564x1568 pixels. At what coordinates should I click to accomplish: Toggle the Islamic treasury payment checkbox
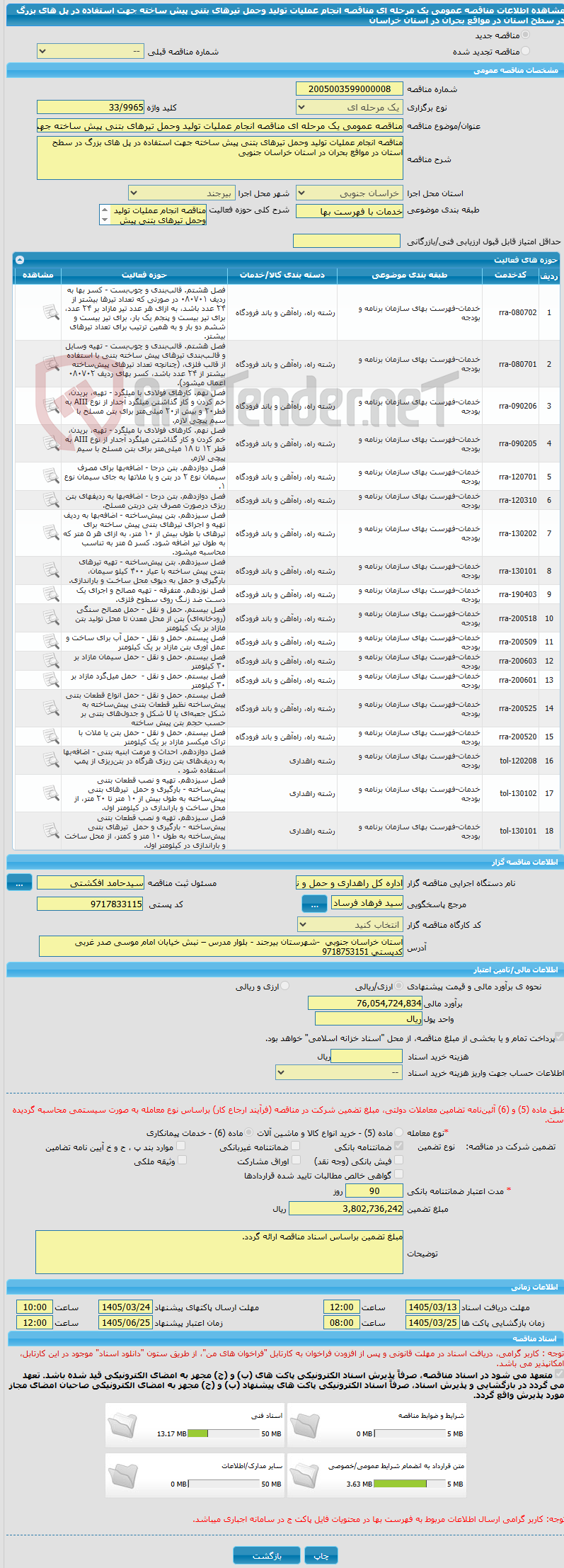pyautogui.click(x=559, y=1037)
